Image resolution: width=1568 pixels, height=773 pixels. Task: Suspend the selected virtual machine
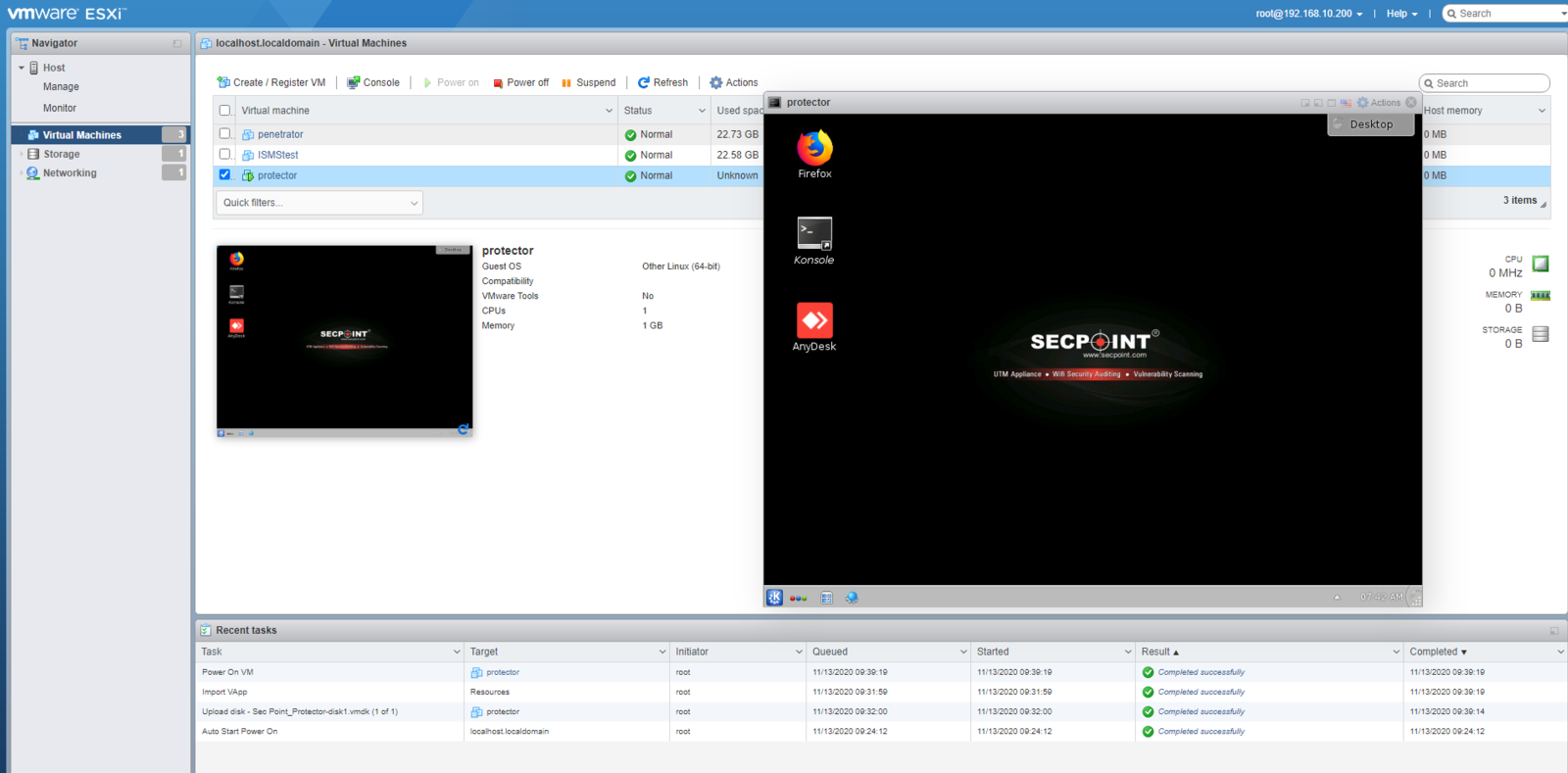588,83
